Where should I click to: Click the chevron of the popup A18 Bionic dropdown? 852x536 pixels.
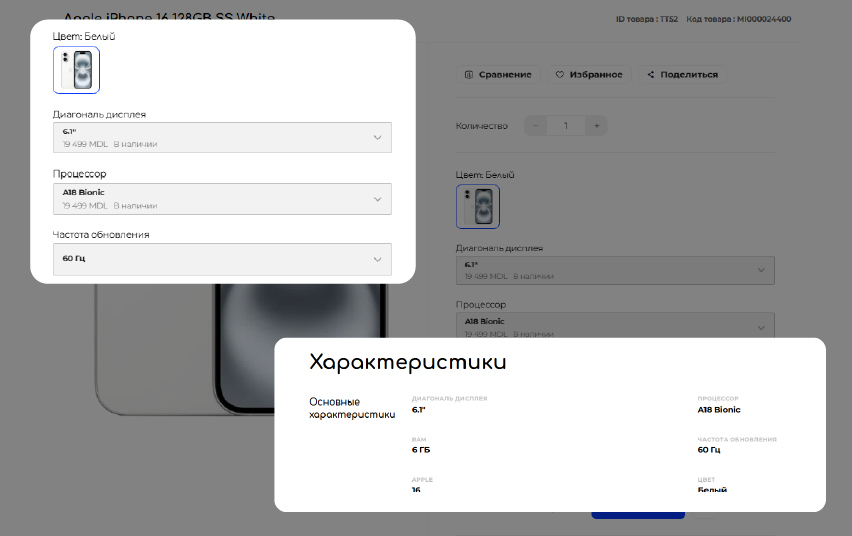tap(377, 200)
